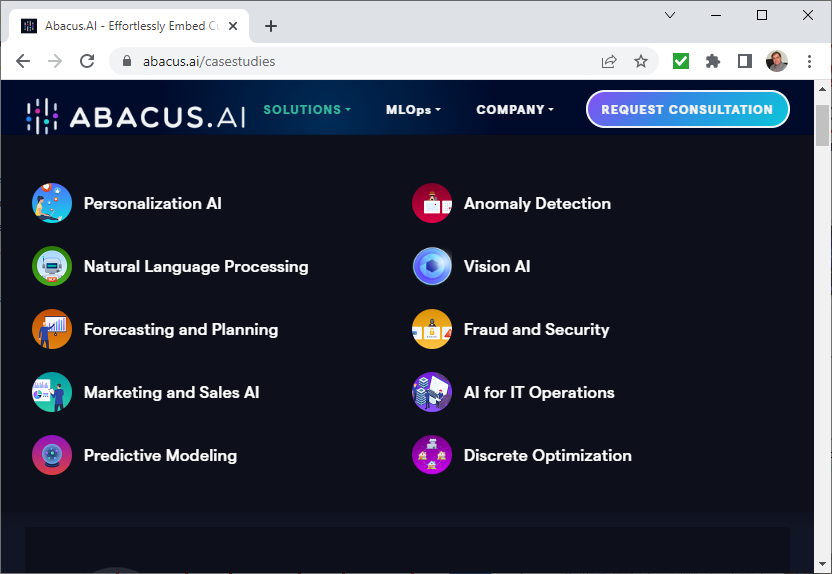Open the Vision AI link
The height and width of the screenshot is (574, 832).
click(497, 266)
